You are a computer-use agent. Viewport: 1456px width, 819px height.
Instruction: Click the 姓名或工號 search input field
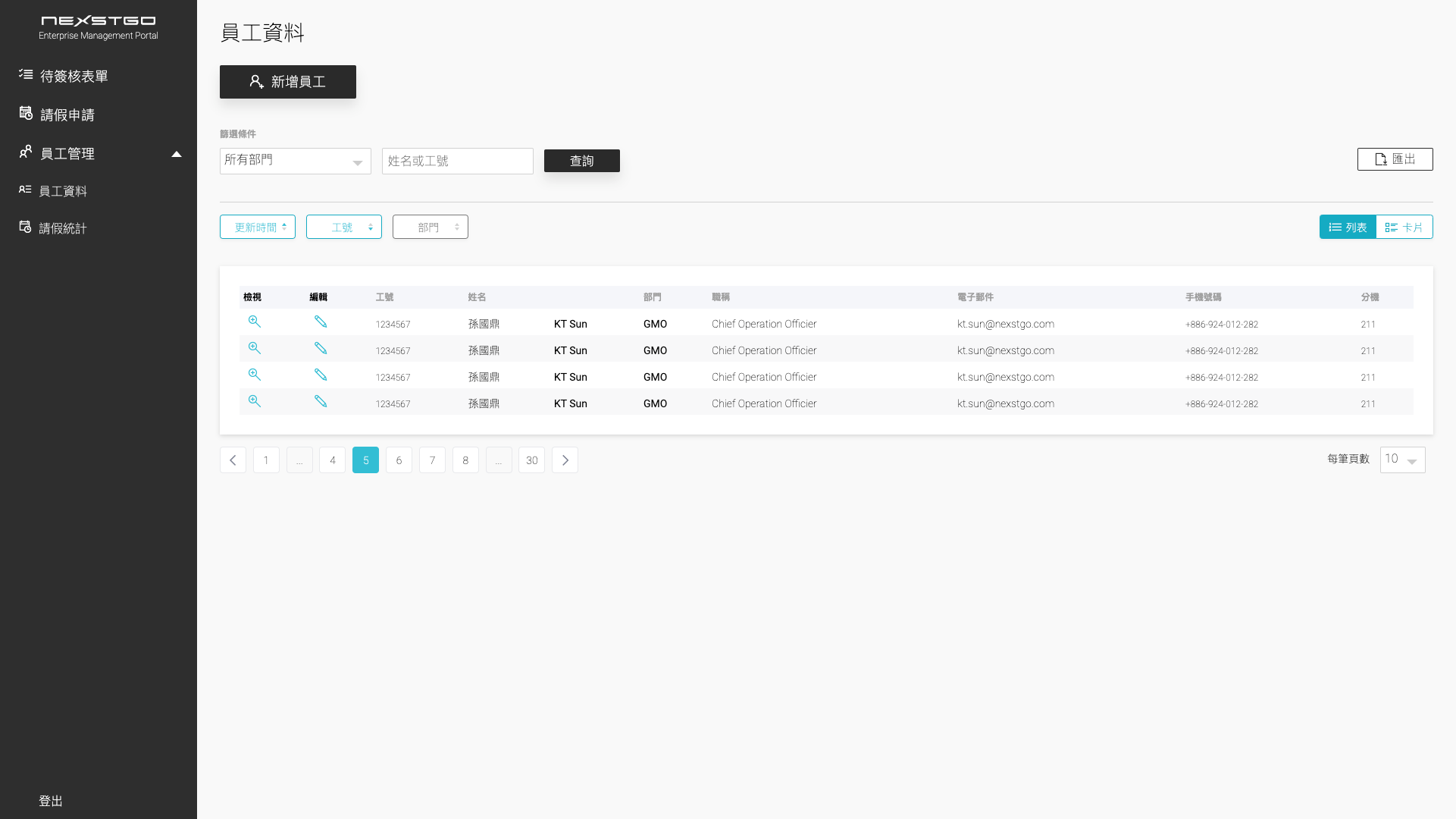click(457, 161)
